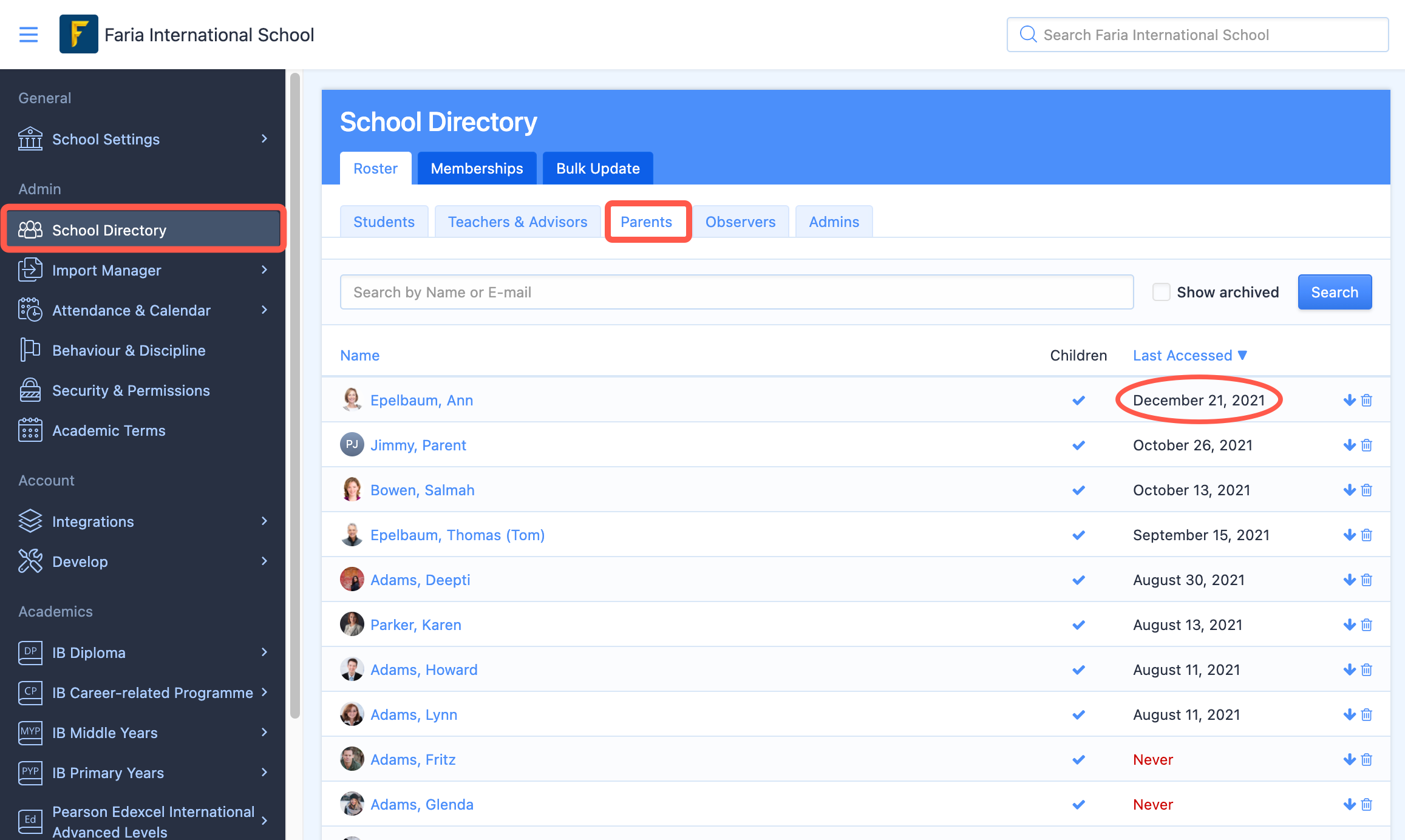Select the Roster tab

pyautogui.click(x=375, y=168)
